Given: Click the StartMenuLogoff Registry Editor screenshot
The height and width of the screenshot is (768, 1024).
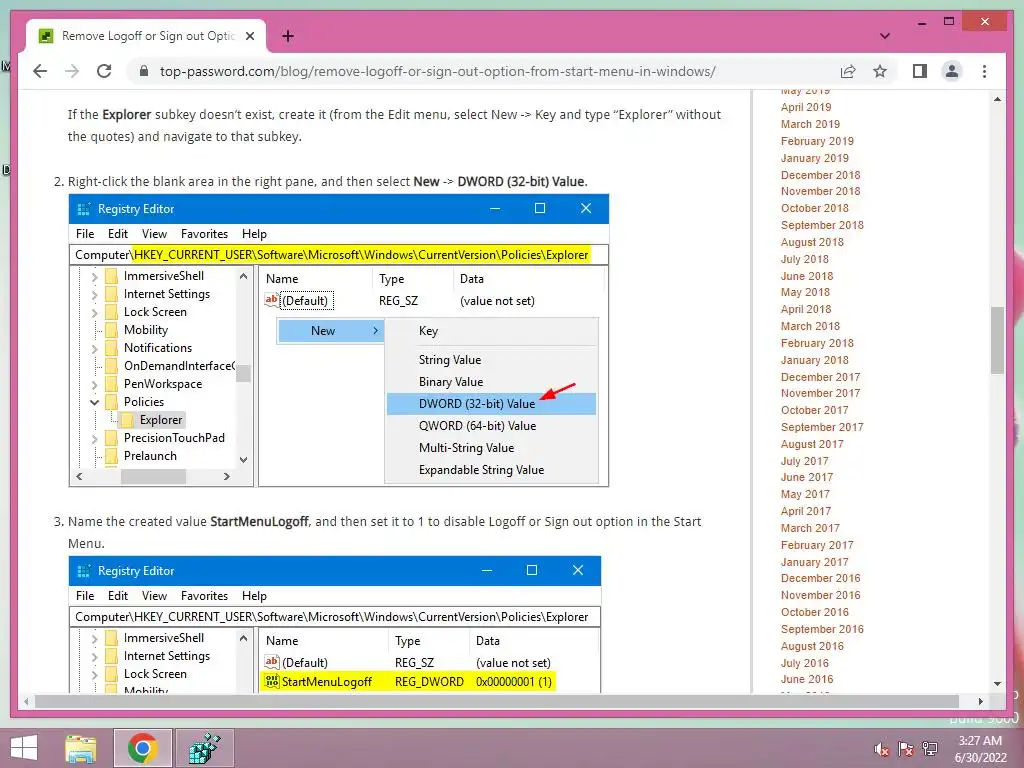Looking at the screenshot, I should click(x=334, y=624).
